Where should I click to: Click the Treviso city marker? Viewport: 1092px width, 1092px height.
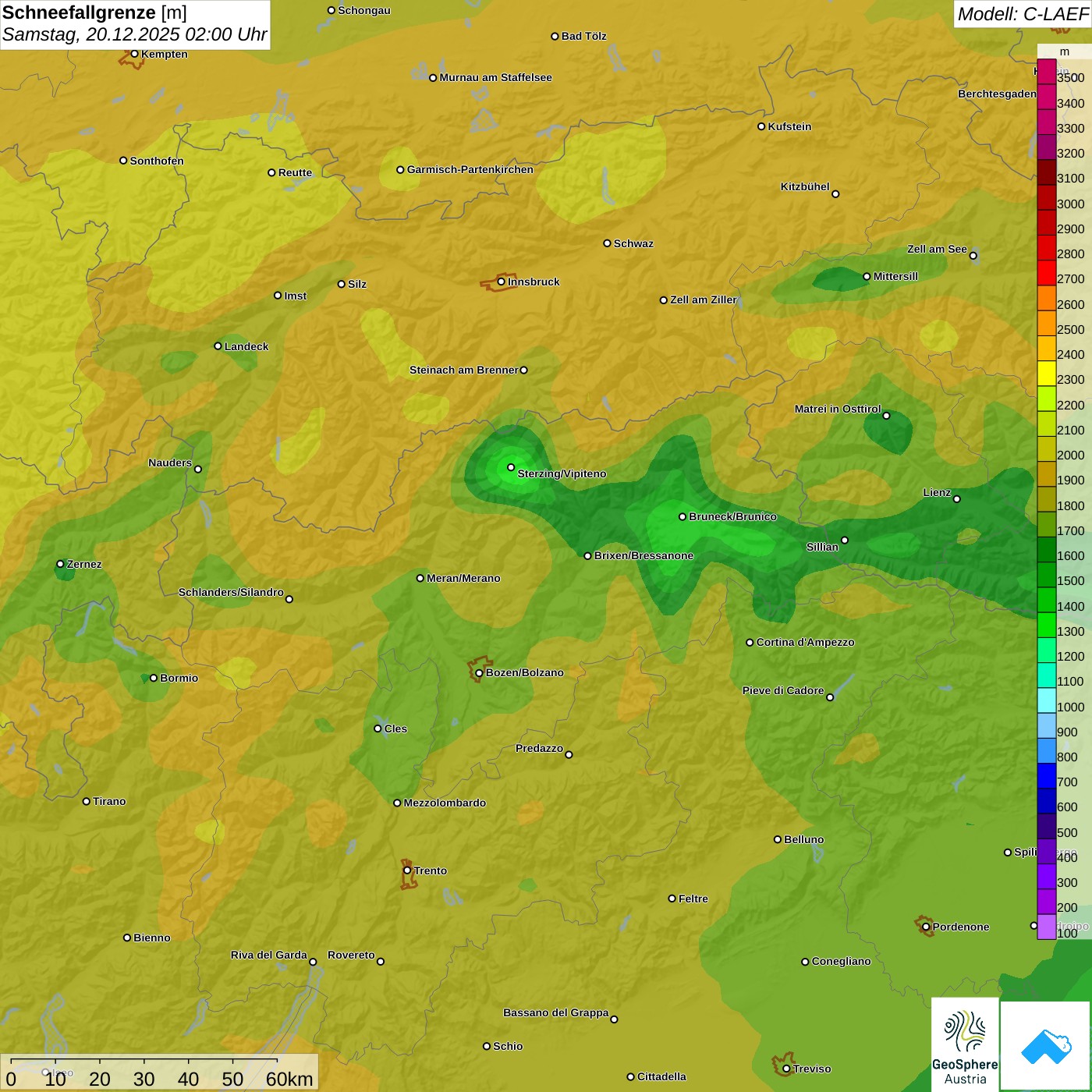point(786,1069)
